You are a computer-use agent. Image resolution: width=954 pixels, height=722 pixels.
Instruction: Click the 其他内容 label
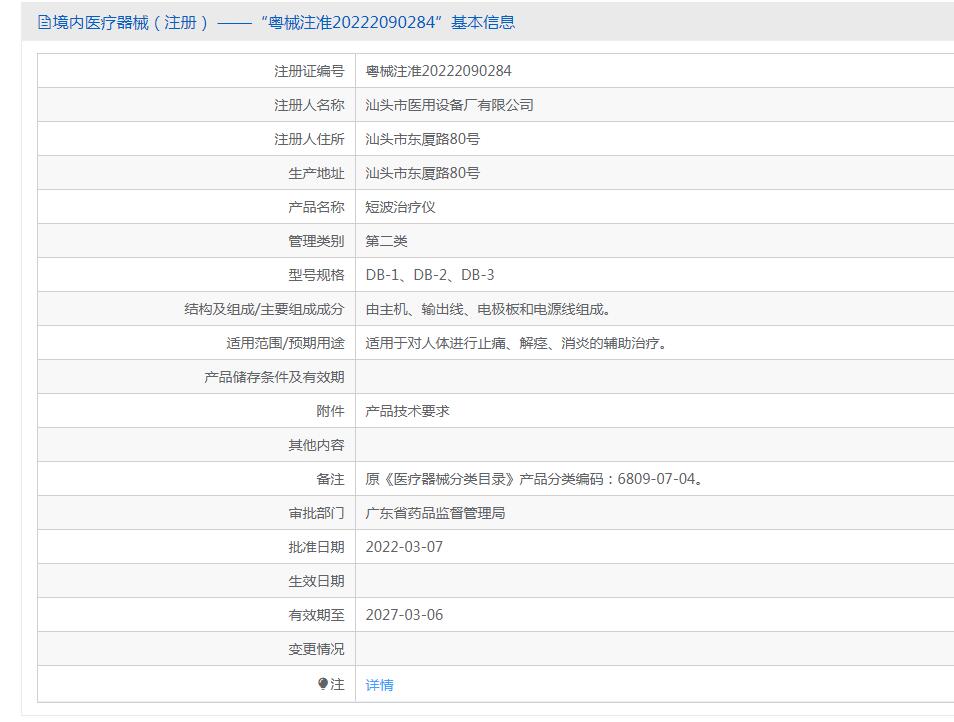pyautogui.click(x=316, y=445)
